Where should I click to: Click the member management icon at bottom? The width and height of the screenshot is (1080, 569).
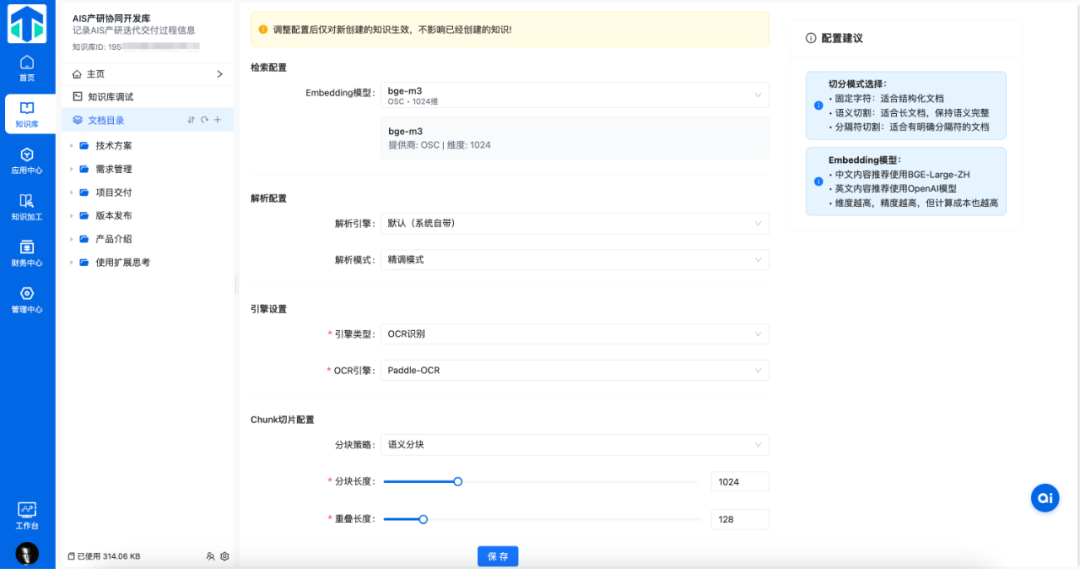click(210, 556)
